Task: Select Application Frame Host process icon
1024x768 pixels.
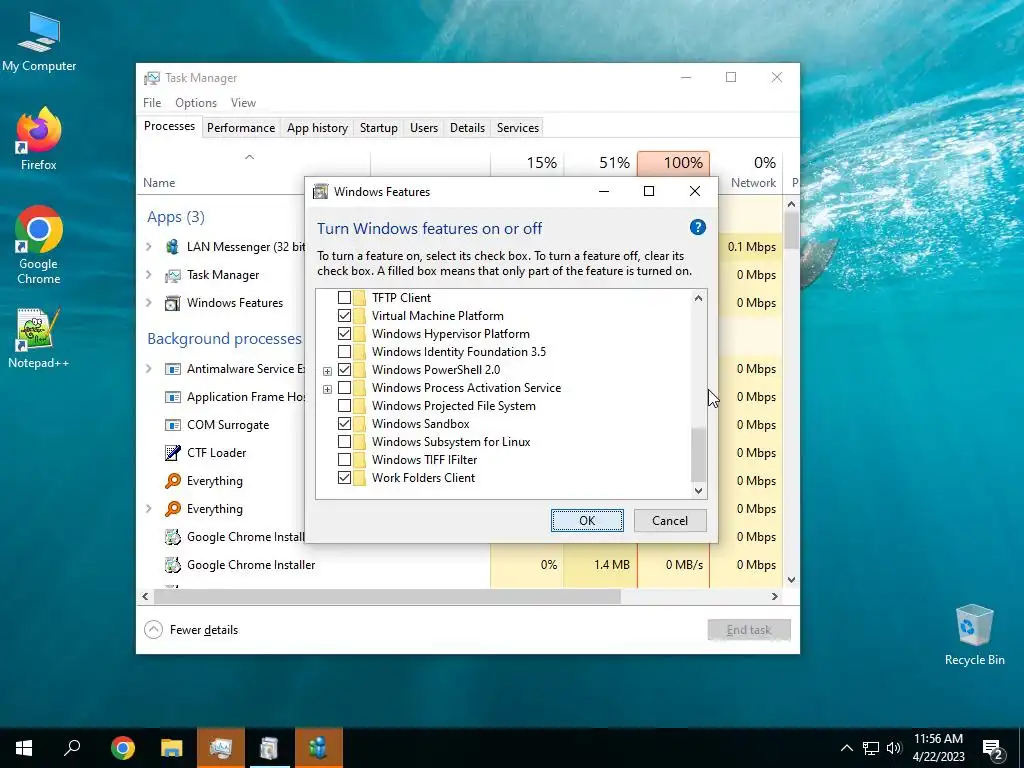Action: [172, 397]
